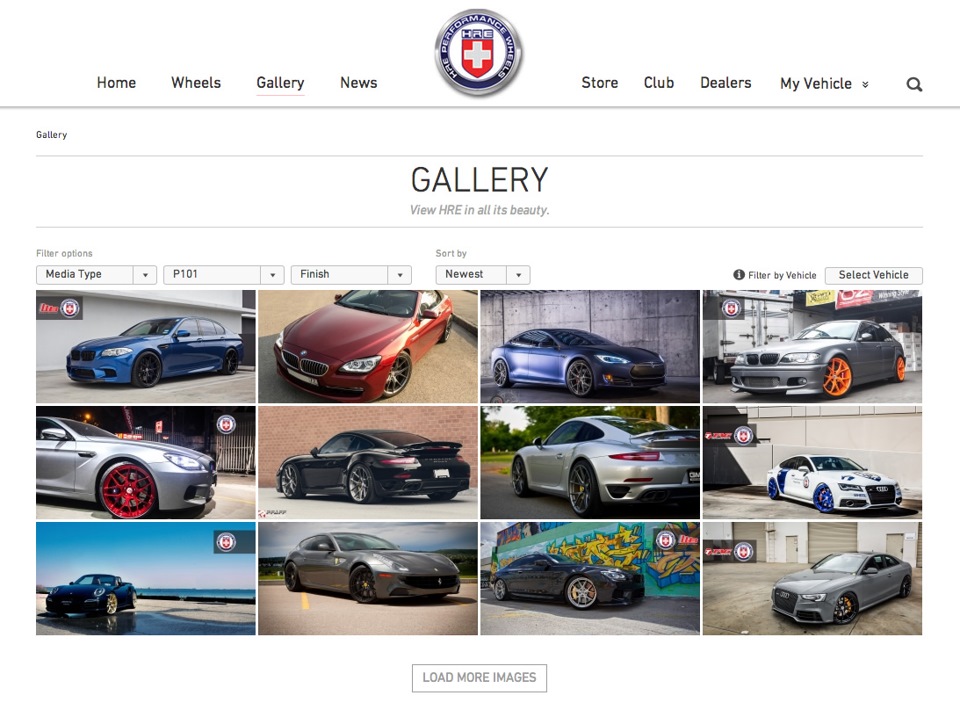Open the gray BMW with orange wheels thumbnail
Image resolution: width=960 pixels, height=717 pixels.
pyautogui.click(x=812, y=347)
